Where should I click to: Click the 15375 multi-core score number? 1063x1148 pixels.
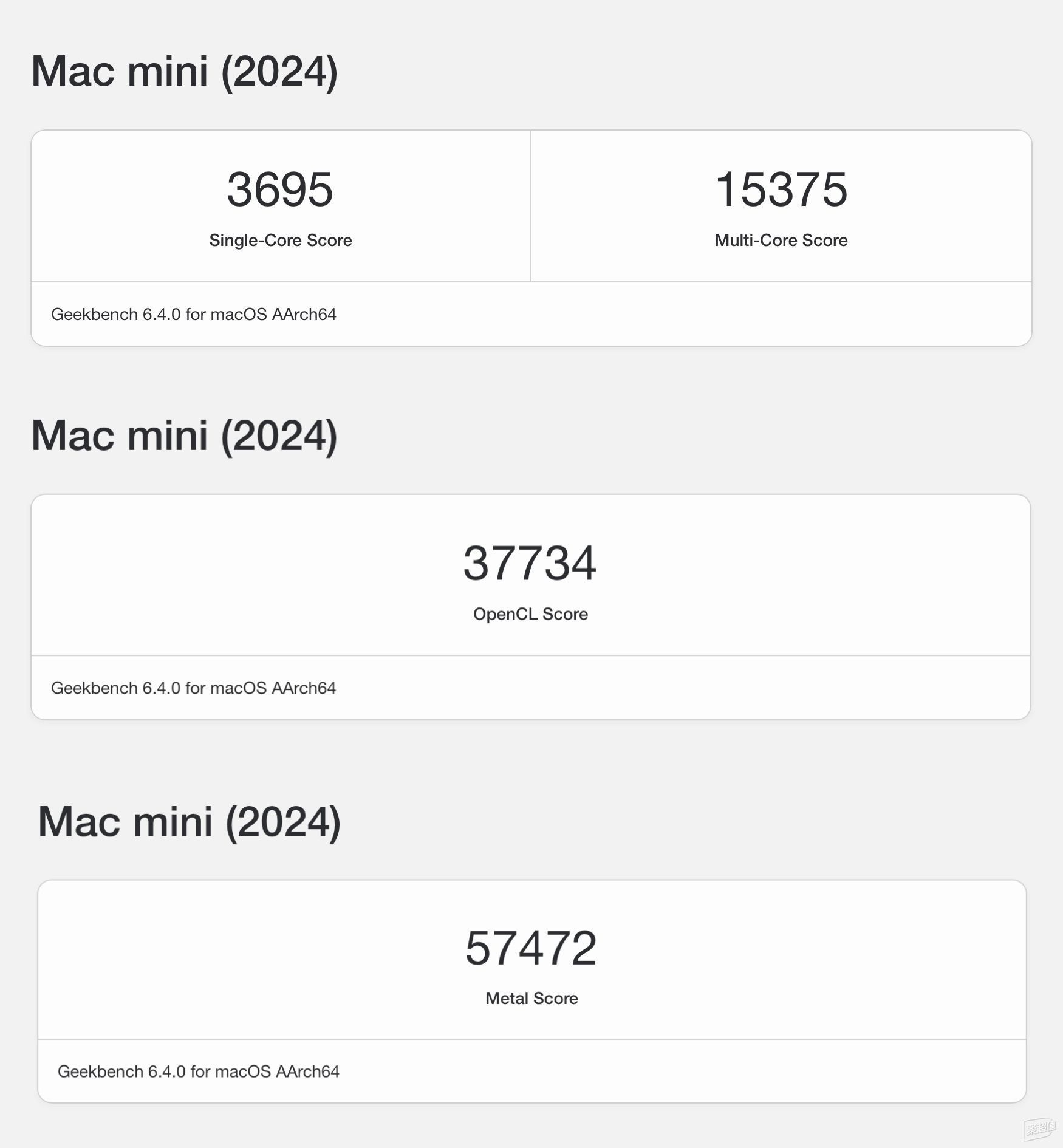[781, 190]
